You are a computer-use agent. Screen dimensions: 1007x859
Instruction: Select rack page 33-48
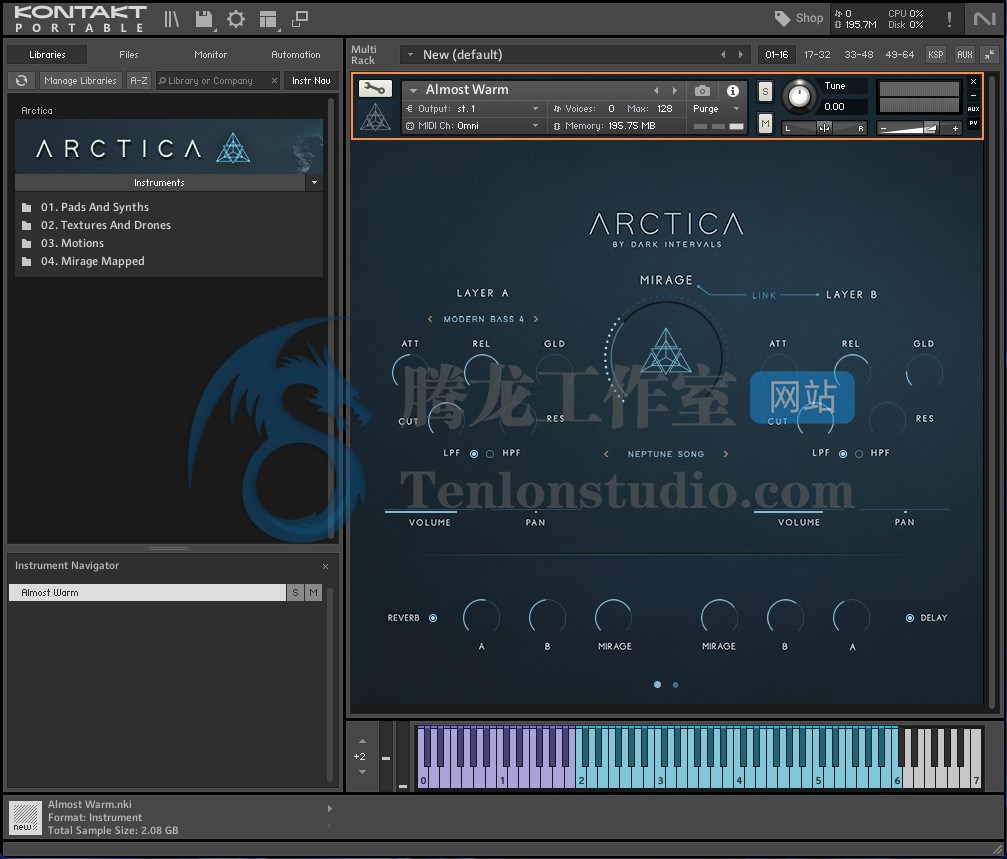(858, 55)
